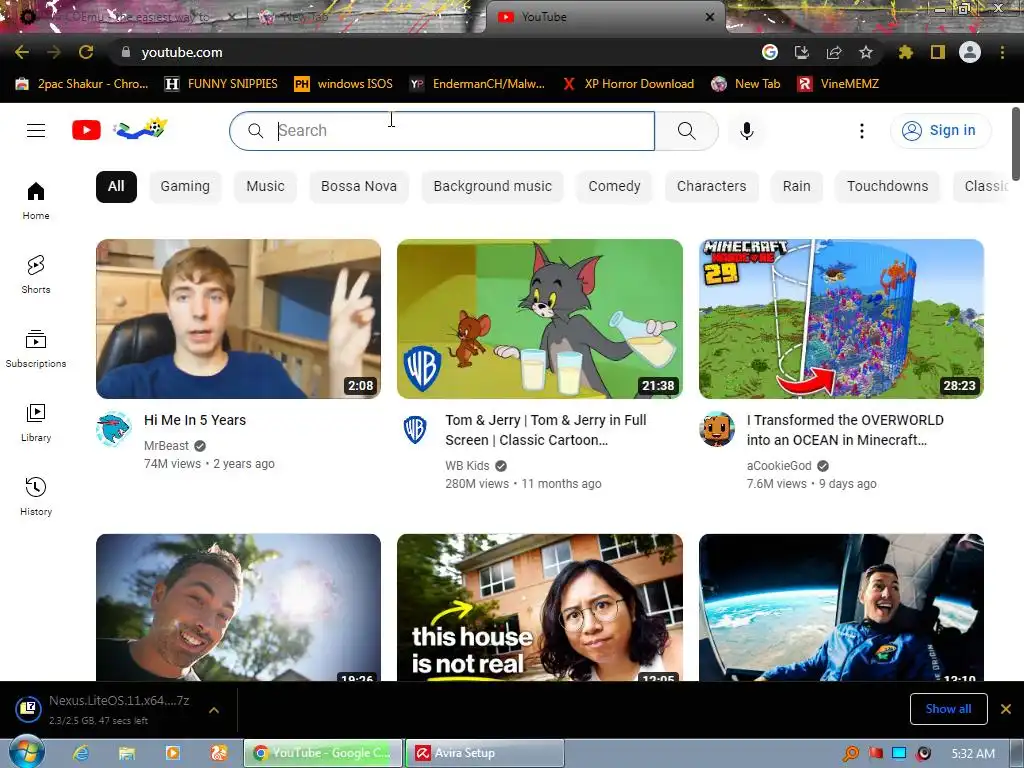Open astronaut in space video thumbnail
The image size is (1024, 768).
(841, 607)
